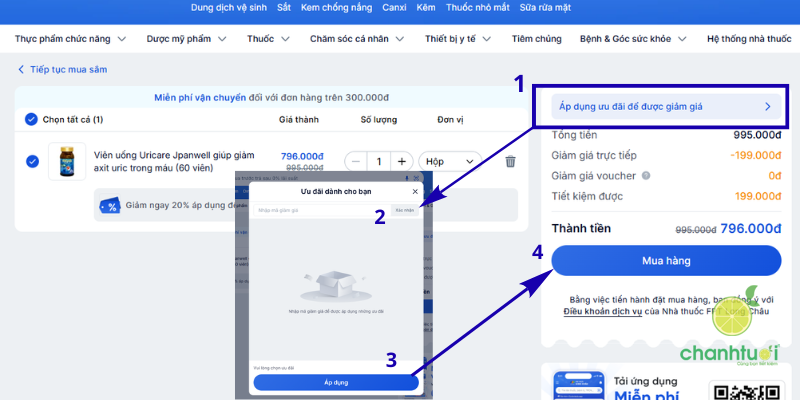
Task: Click the discount percent tag icon
Action: (109, 205)
